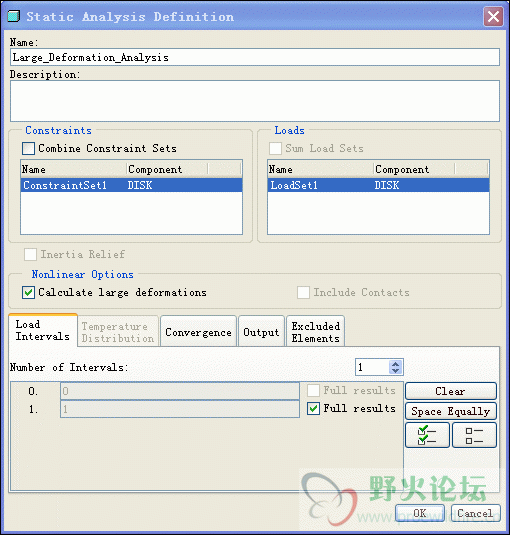The image size is (510, 535).
Task: Click the Space Equally button
Action: tap(451, 411)
